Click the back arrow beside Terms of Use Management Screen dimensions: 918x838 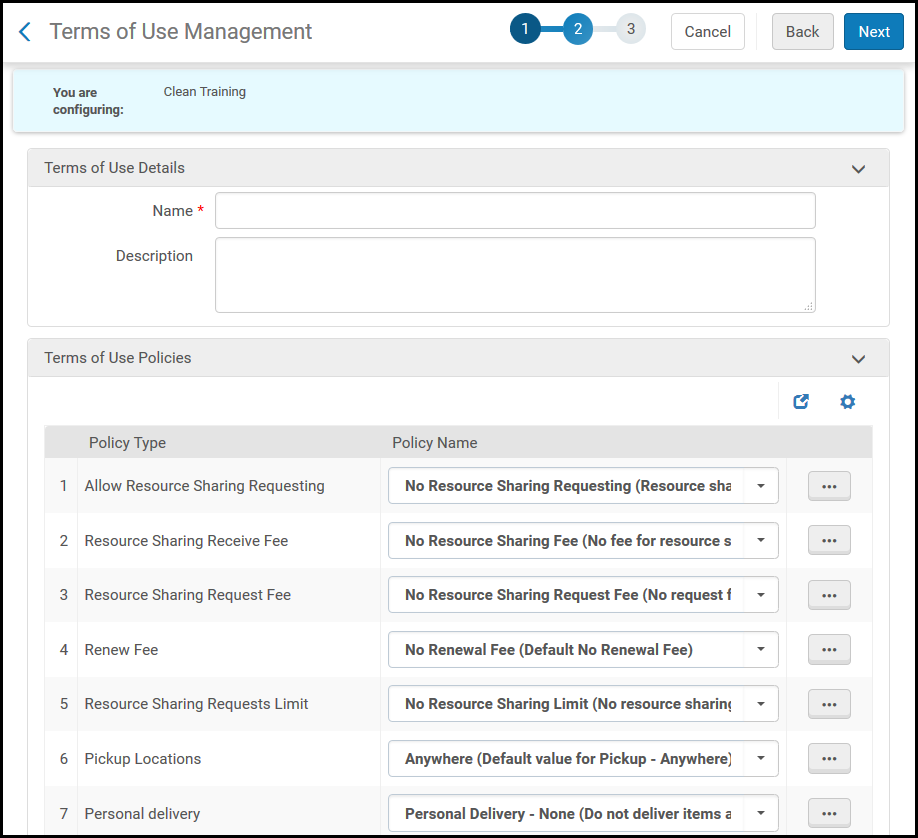coord(25,32)
